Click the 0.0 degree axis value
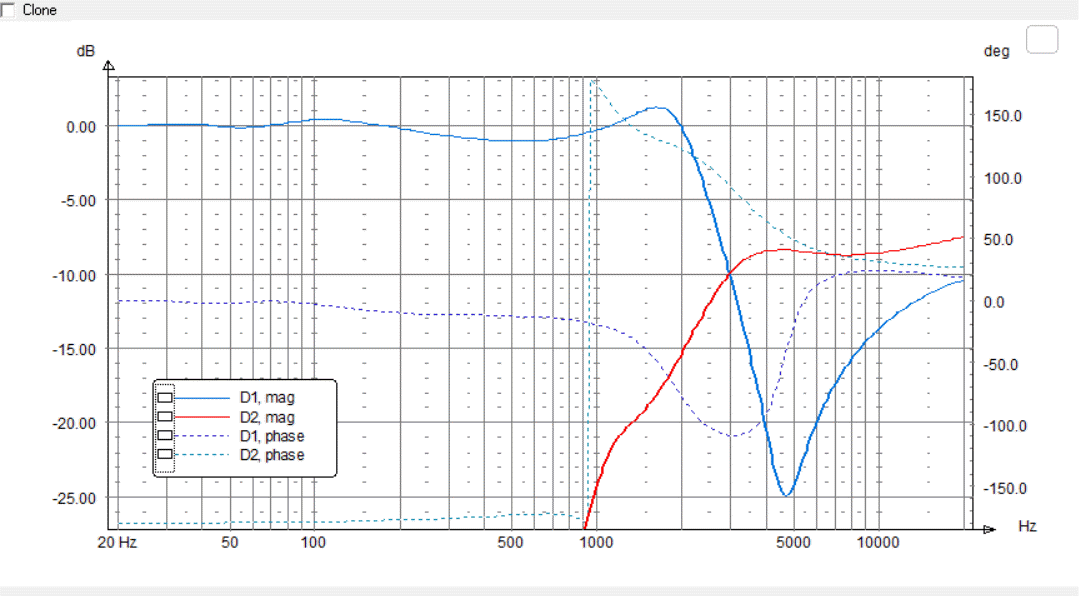Image resolution: width=1079 pixels, height=596 pixels. (x=994, y=302)
